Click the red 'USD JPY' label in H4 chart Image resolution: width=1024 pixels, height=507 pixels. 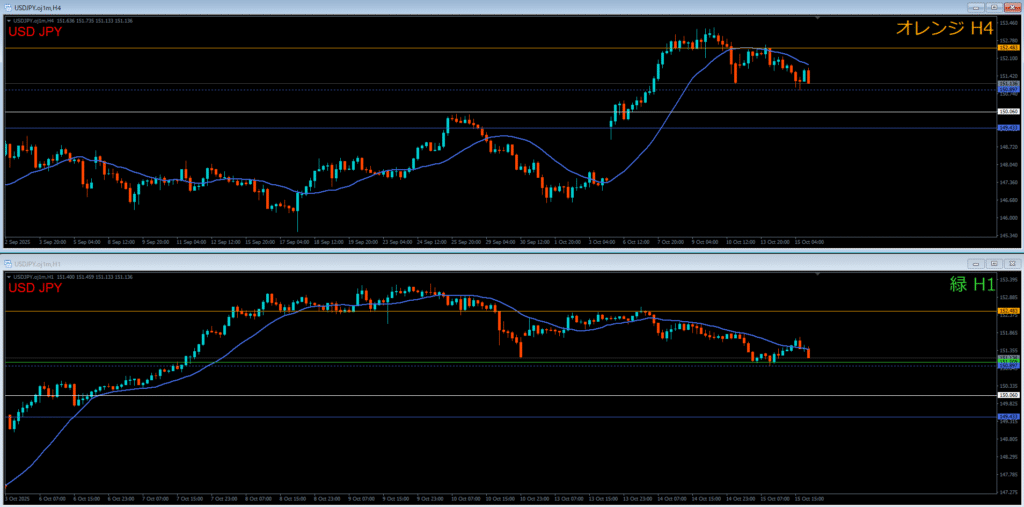[35, 31]
